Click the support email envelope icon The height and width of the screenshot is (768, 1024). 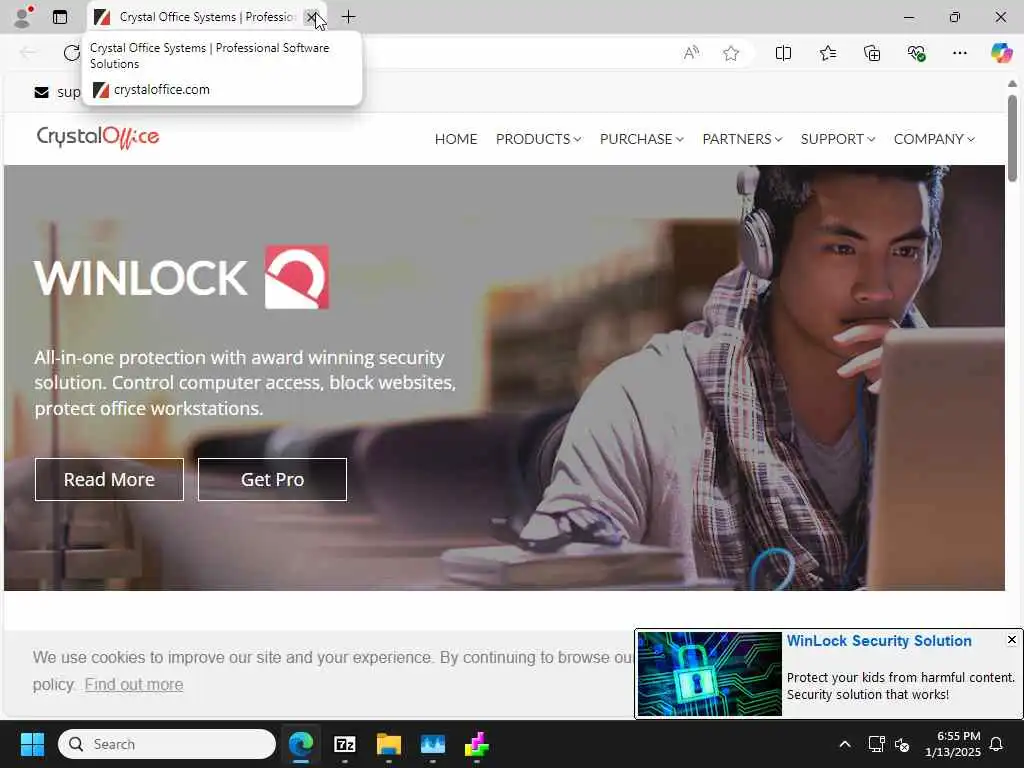coord(41,92)
